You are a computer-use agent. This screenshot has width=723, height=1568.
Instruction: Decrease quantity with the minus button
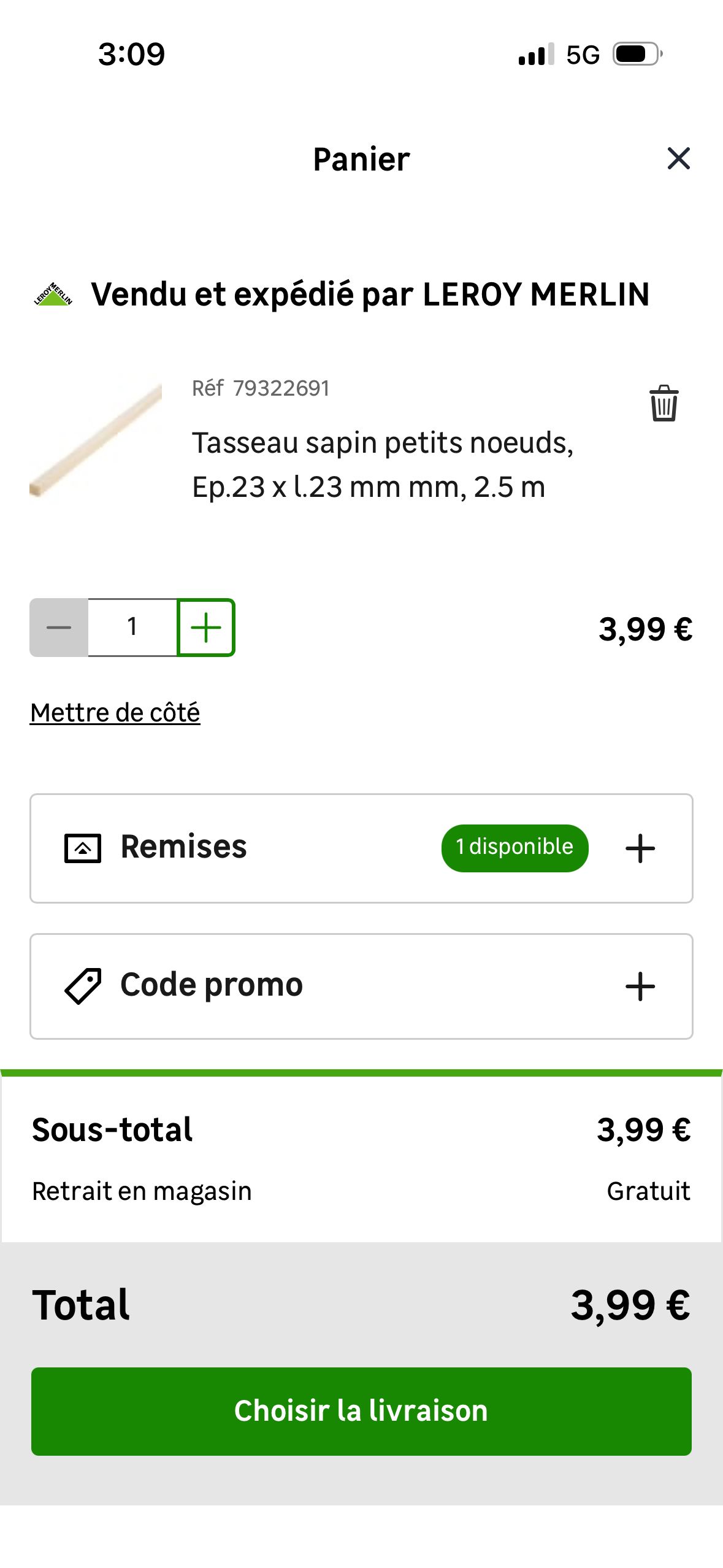(59, 628)
